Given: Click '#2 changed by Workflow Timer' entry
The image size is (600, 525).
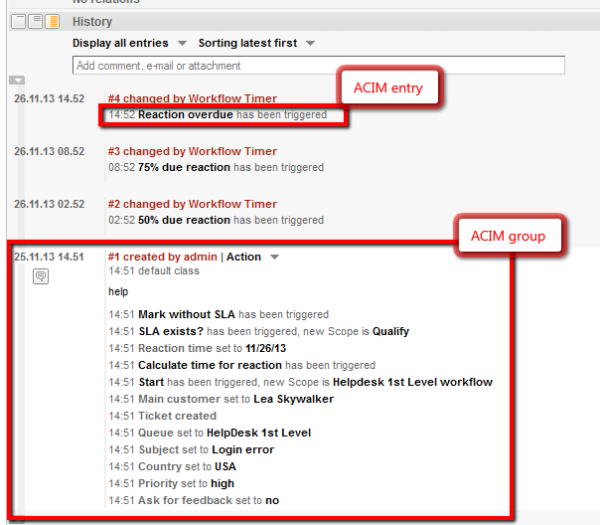Looking at the screenshot, I should tap(192, 204).
